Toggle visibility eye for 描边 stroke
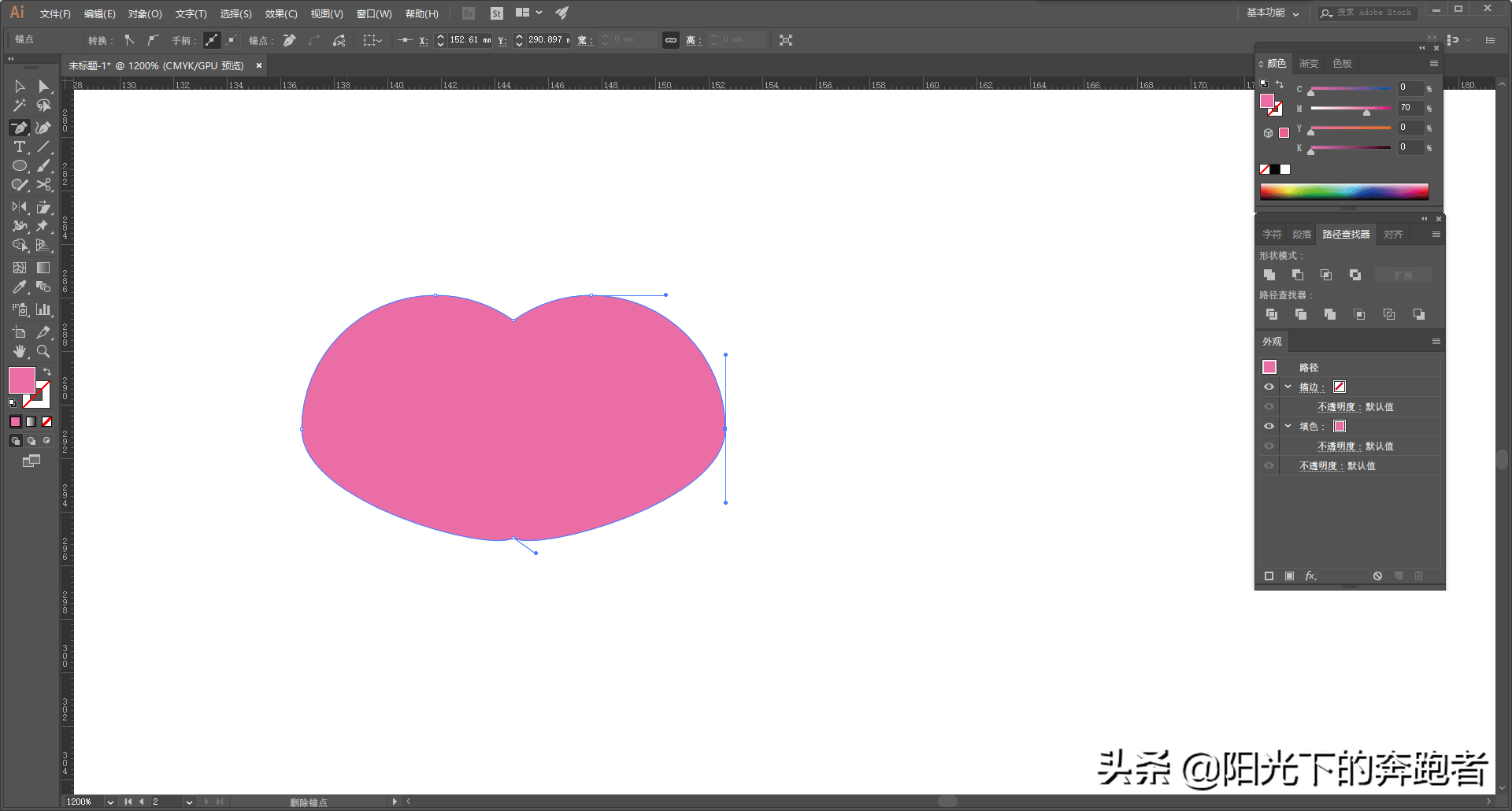The height and width of the screenshot is (811, 1512). tap(1269, 387)
